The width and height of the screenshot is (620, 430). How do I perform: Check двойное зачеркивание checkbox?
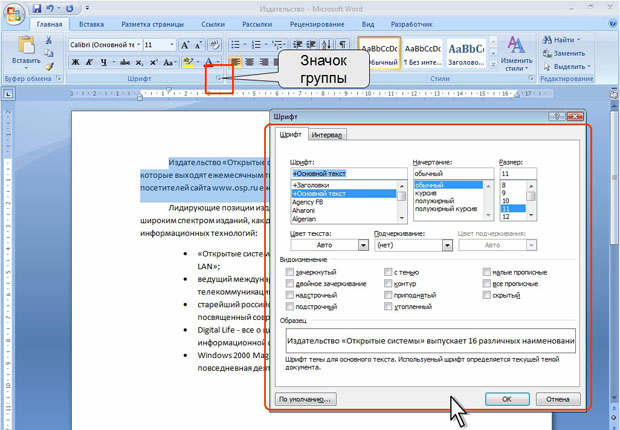[290, 283]
